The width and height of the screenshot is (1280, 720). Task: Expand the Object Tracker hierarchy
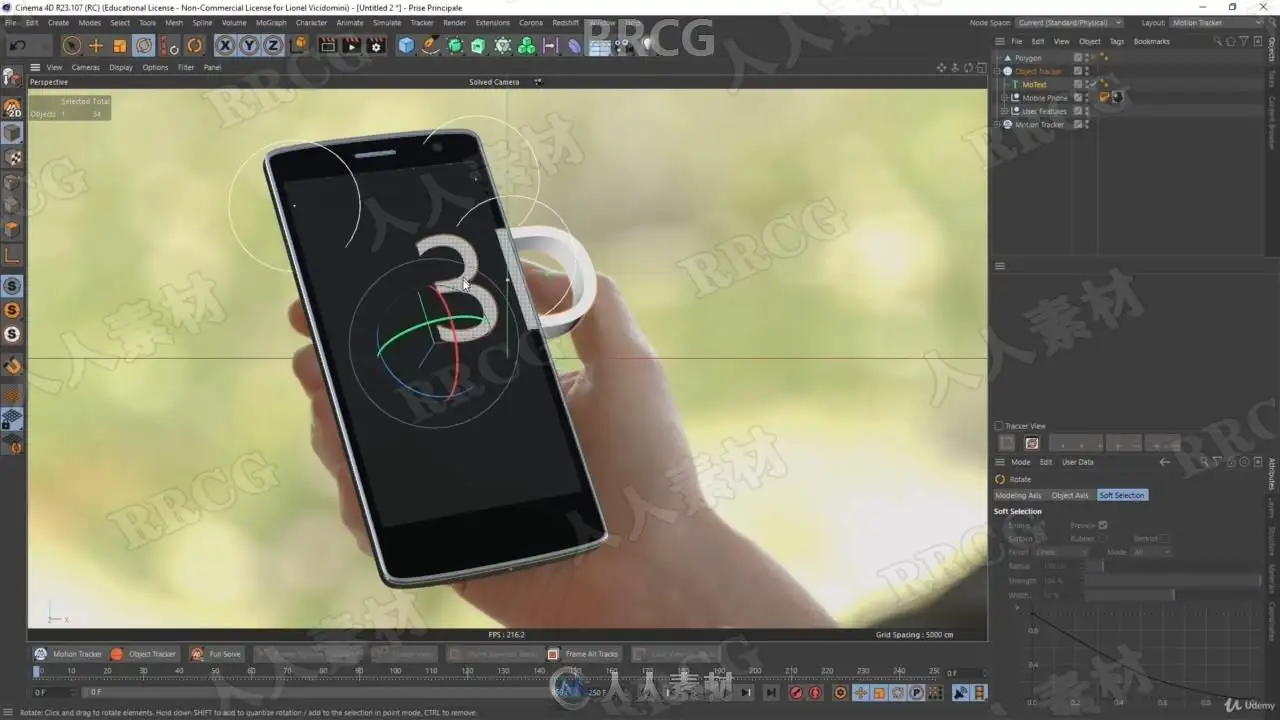pyautogui.click(x=998, y=71)
